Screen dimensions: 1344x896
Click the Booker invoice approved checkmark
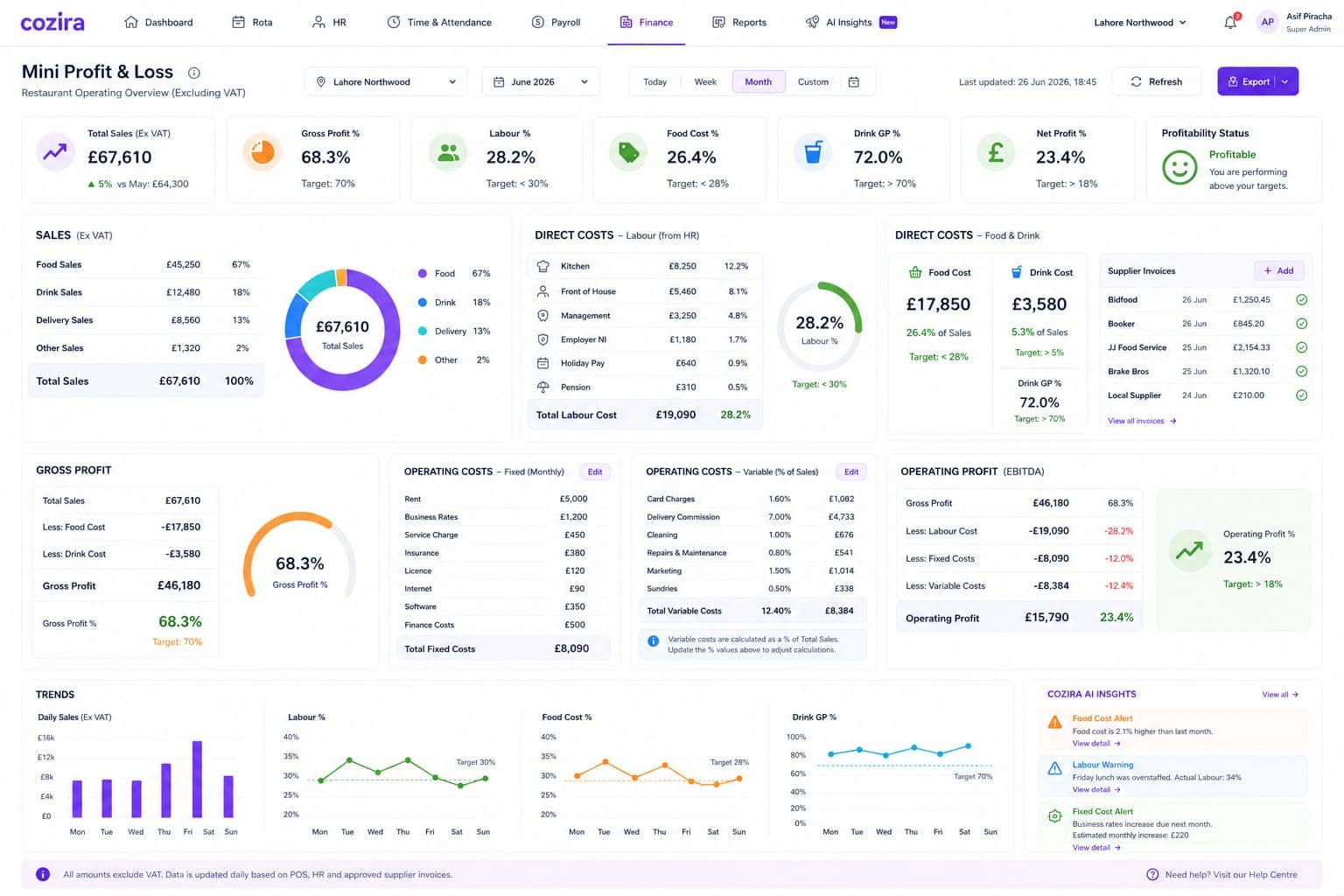(1301, 324)
